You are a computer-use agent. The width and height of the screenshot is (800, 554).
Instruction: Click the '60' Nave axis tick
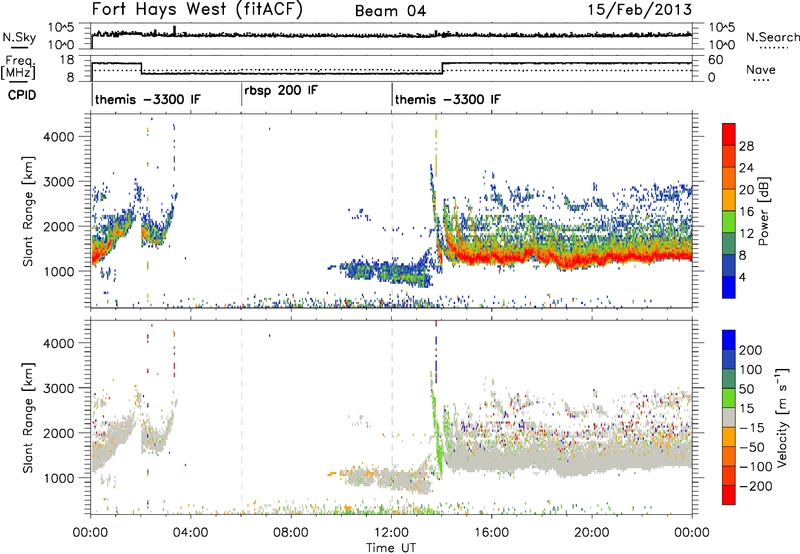[716, 60]
